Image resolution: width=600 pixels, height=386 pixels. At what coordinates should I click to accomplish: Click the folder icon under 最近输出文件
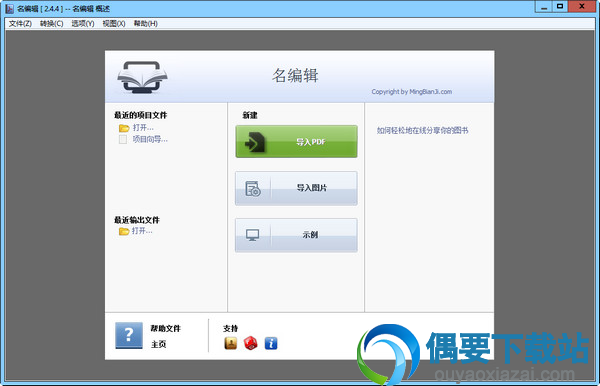(x=124, y=231)
